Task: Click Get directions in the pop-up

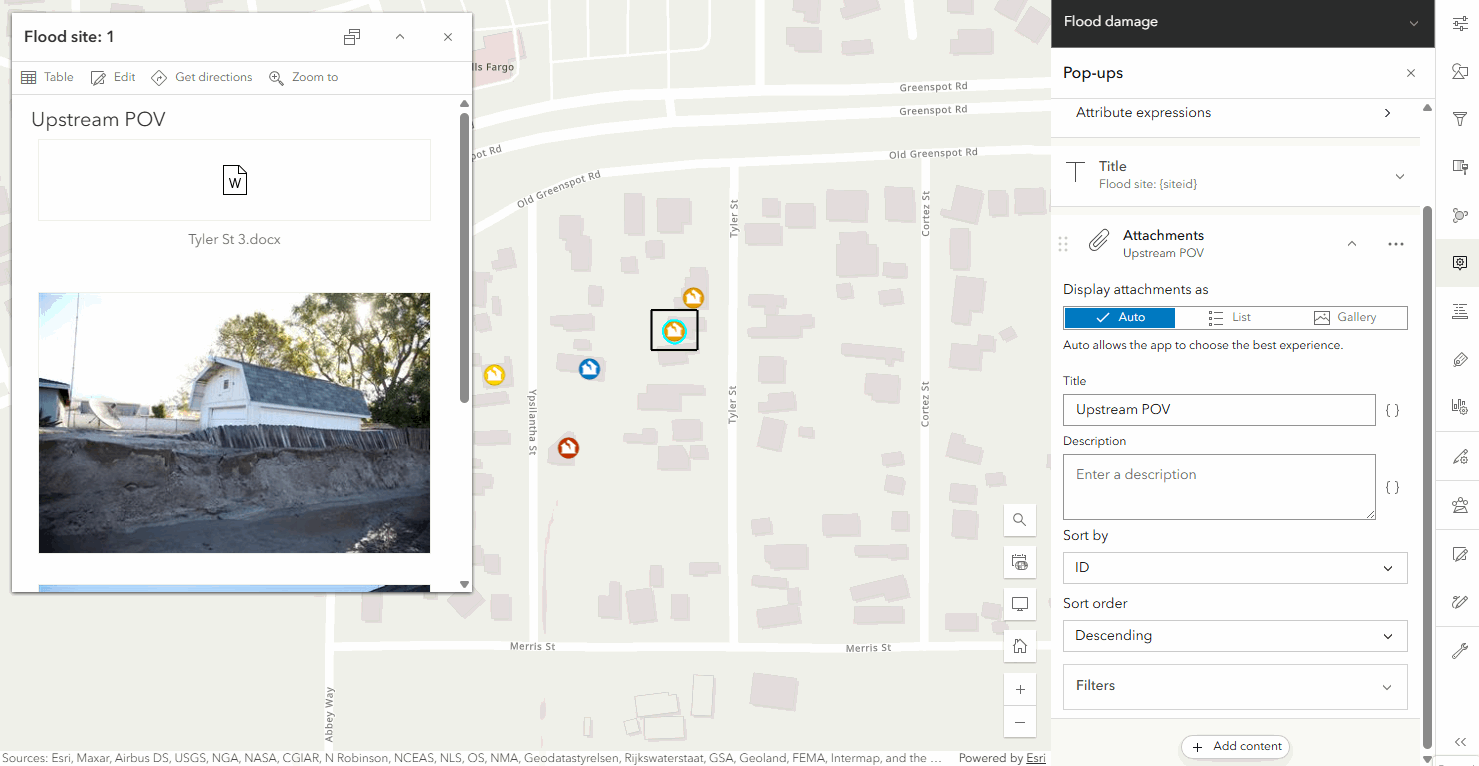Action: 201,77
